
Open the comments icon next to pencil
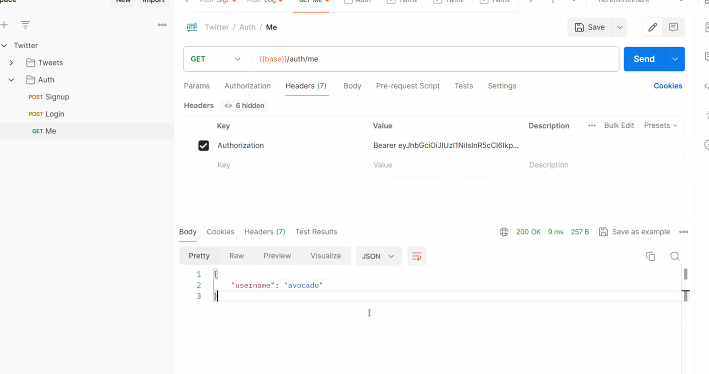pos(673,28)
